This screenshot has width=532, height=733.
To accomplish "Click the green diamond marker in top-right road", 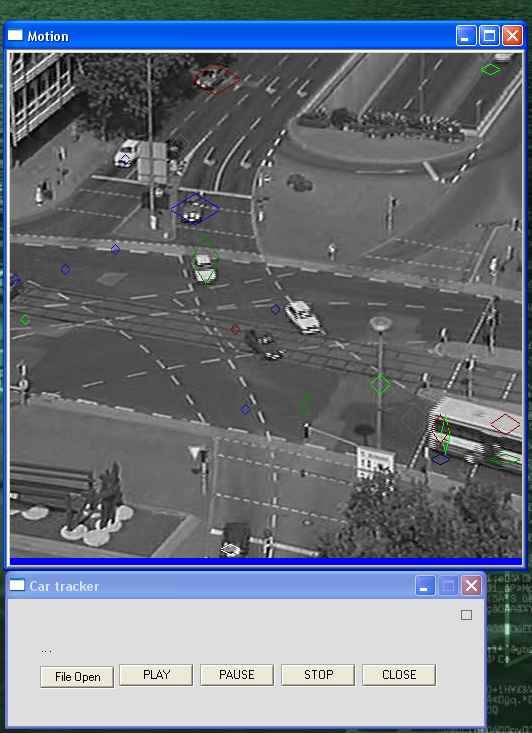I will point(490,70).
